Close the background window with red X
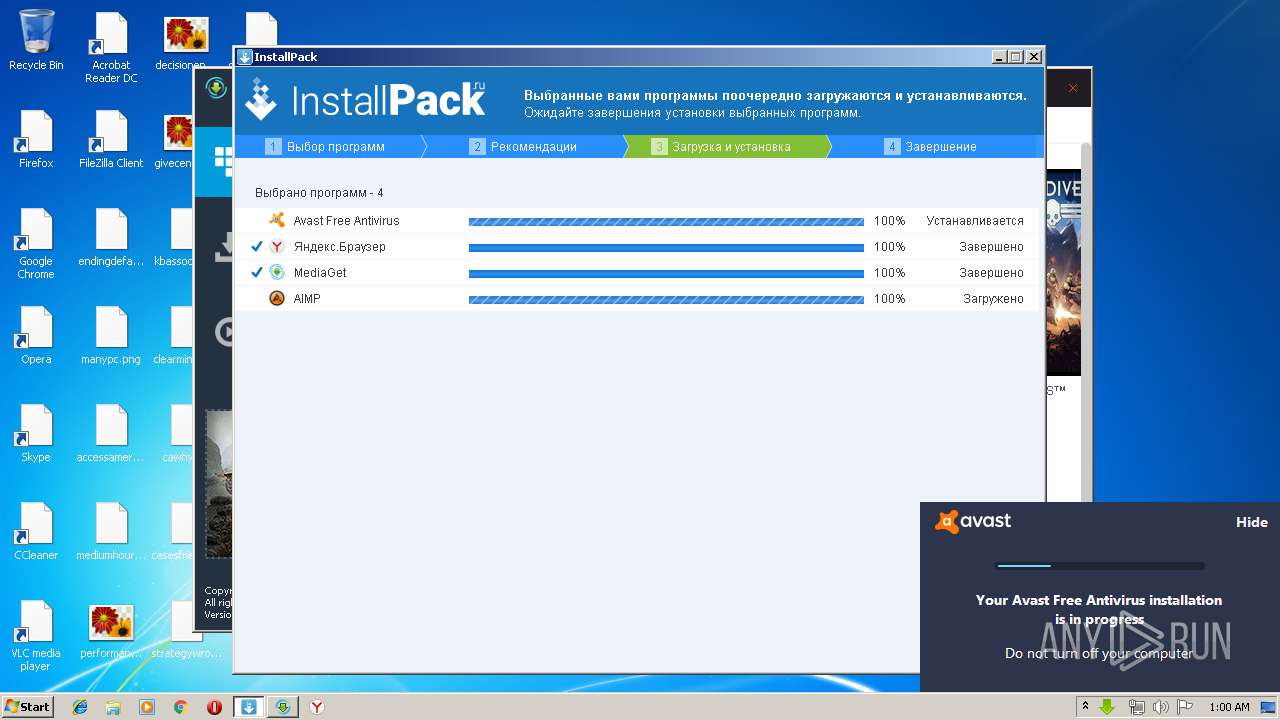Viewport: 1280px width, 720px height. coord(1072,88)
